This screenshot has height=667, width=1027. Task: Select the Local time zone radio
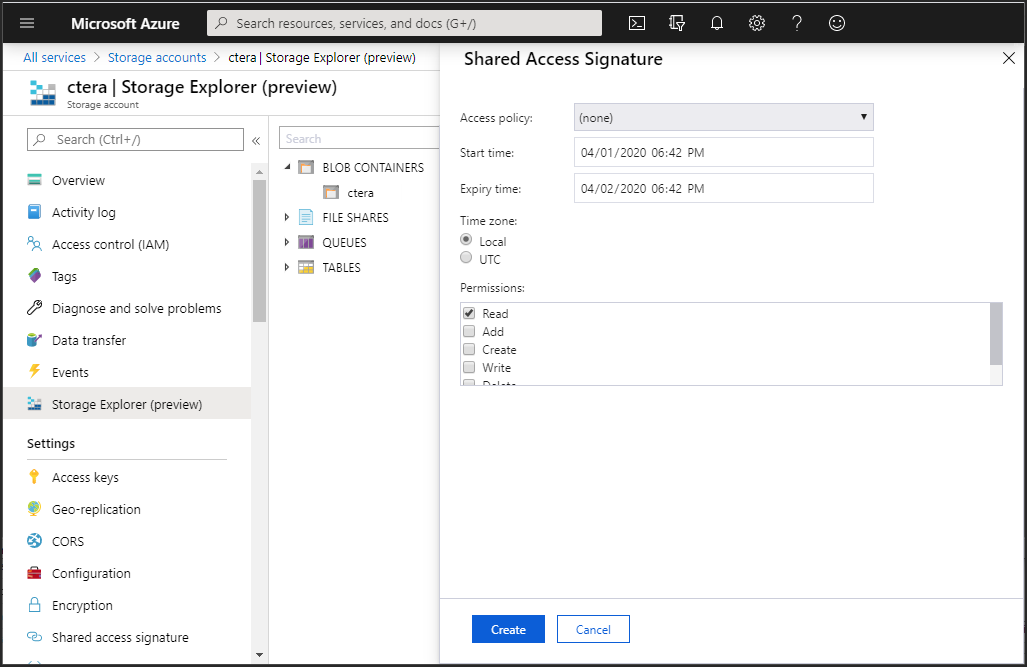coord(466,240)
